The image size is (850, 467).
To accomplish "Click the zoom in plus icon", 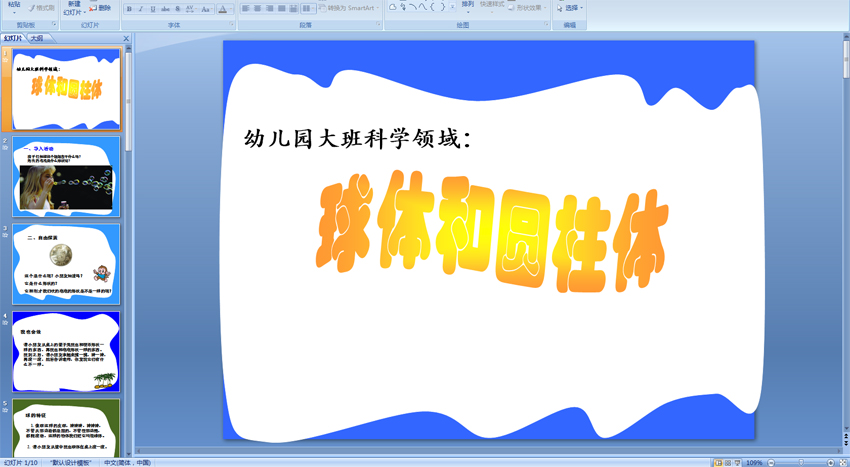I will (x=831, y=463).
